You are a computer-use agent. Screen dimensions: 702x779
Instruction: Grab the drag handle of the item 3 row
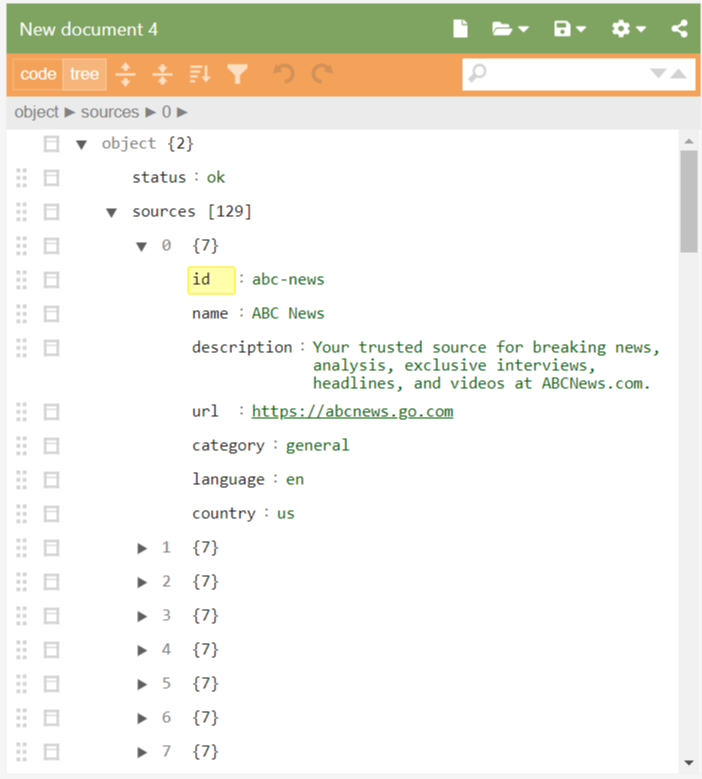[21, 616]
